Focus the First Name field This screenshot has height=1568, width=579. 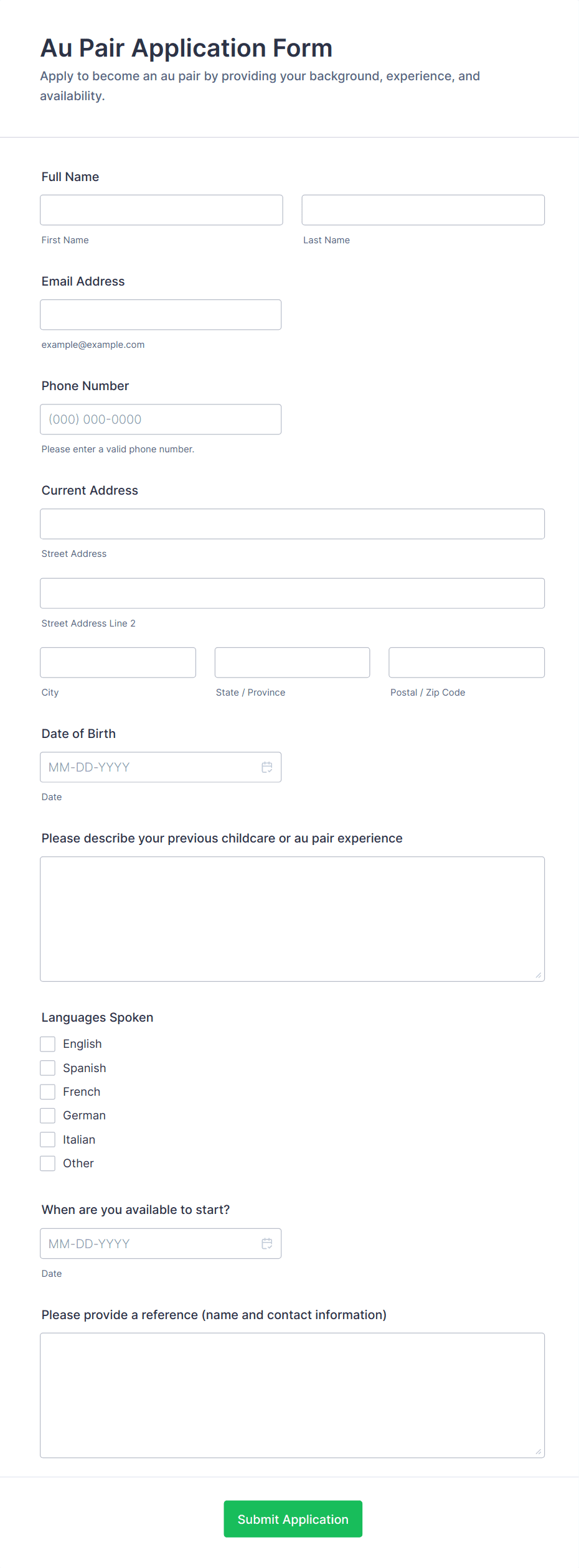pyautogui.click(x=161, y=210)
